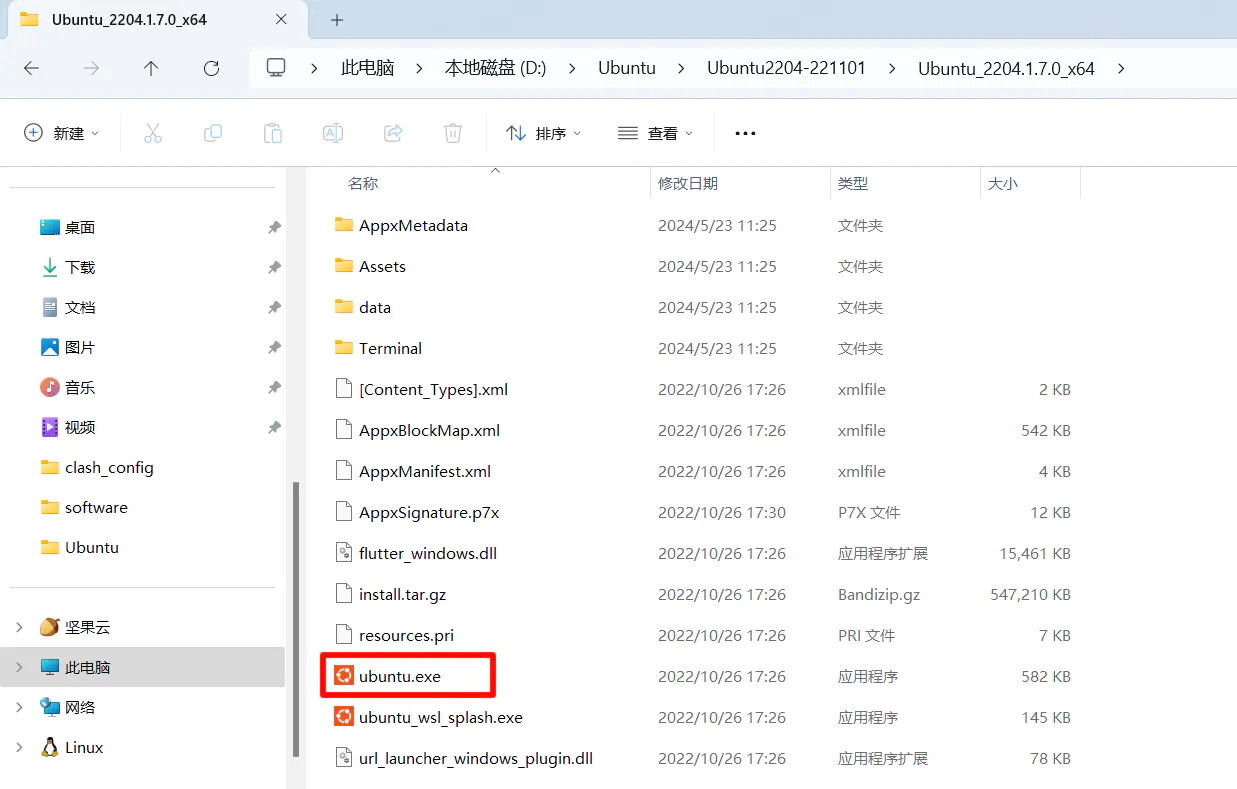Click the Share icon in toolbar
The width and height of the screenshot is (1237, 789).
click(x=393, y=133)
